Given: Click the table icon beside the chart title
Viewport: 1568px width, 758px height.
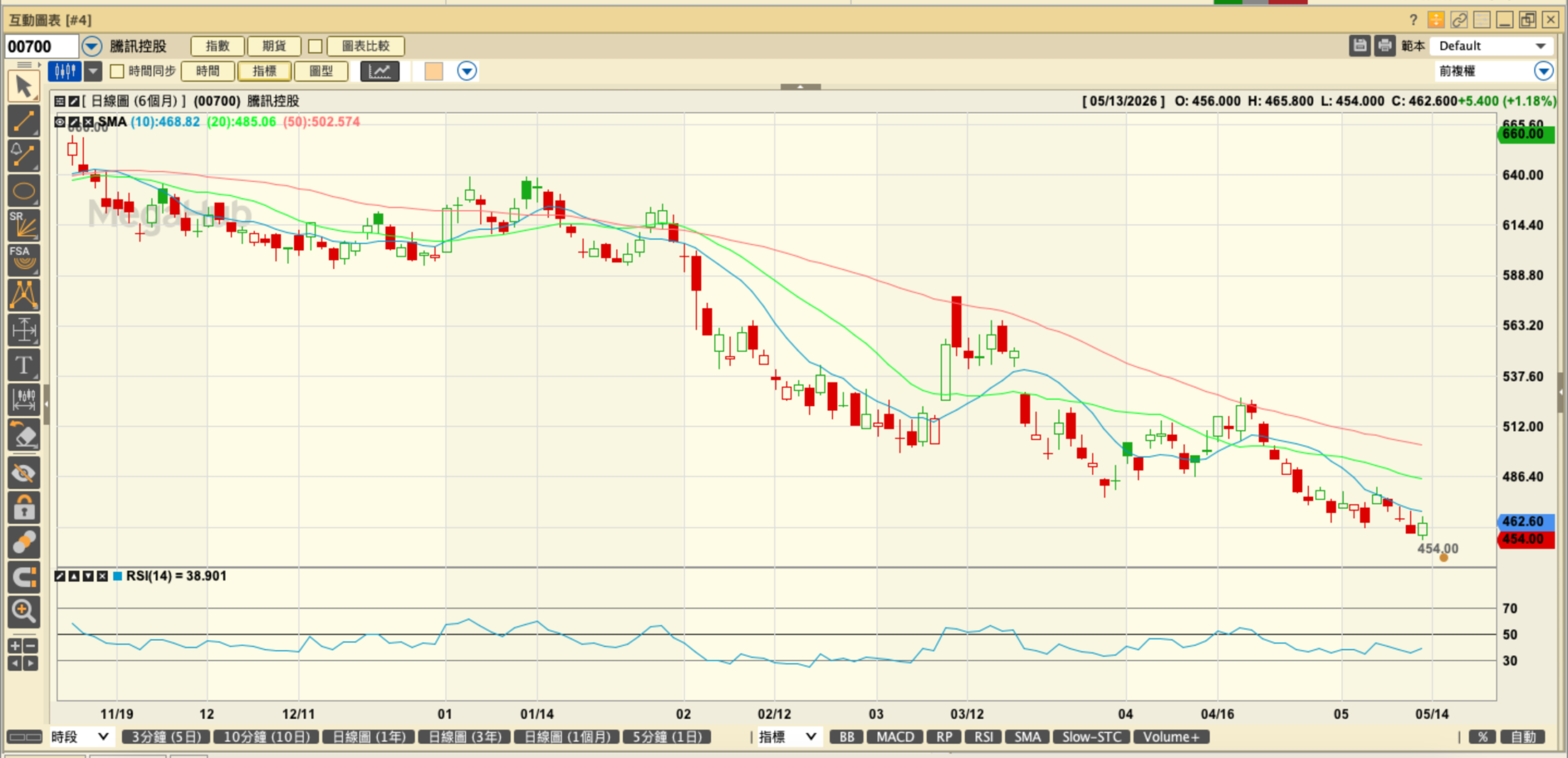Looking at the screenshot, I should click(60, 101).
